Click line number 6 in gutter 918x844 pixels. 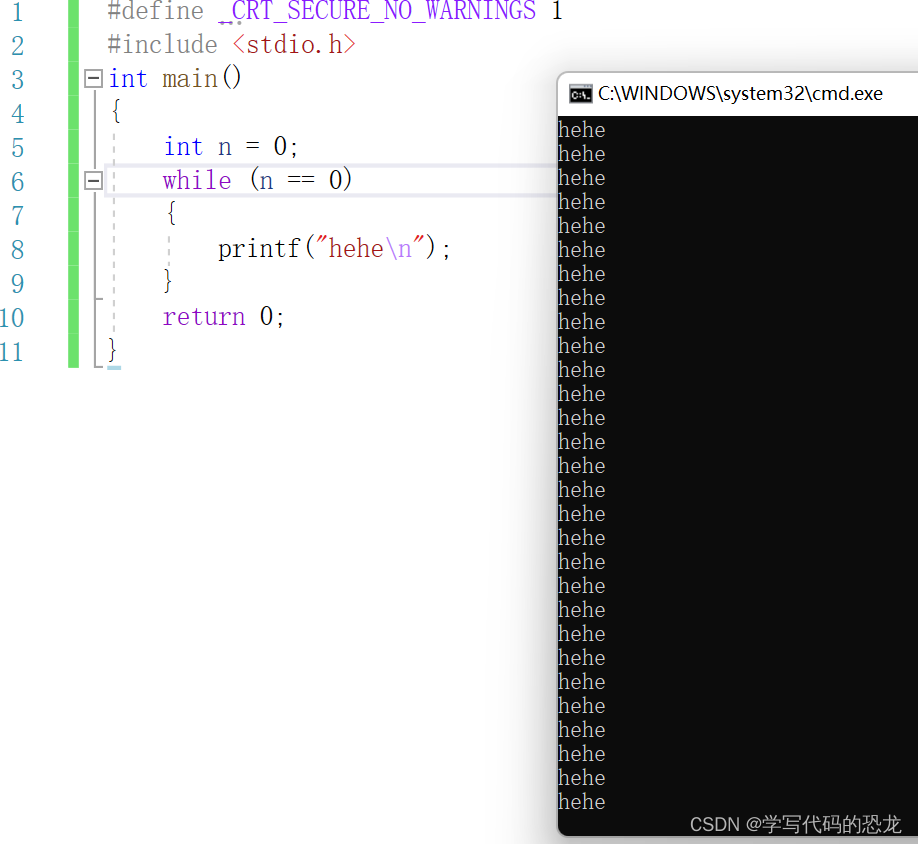coord(18,181)
